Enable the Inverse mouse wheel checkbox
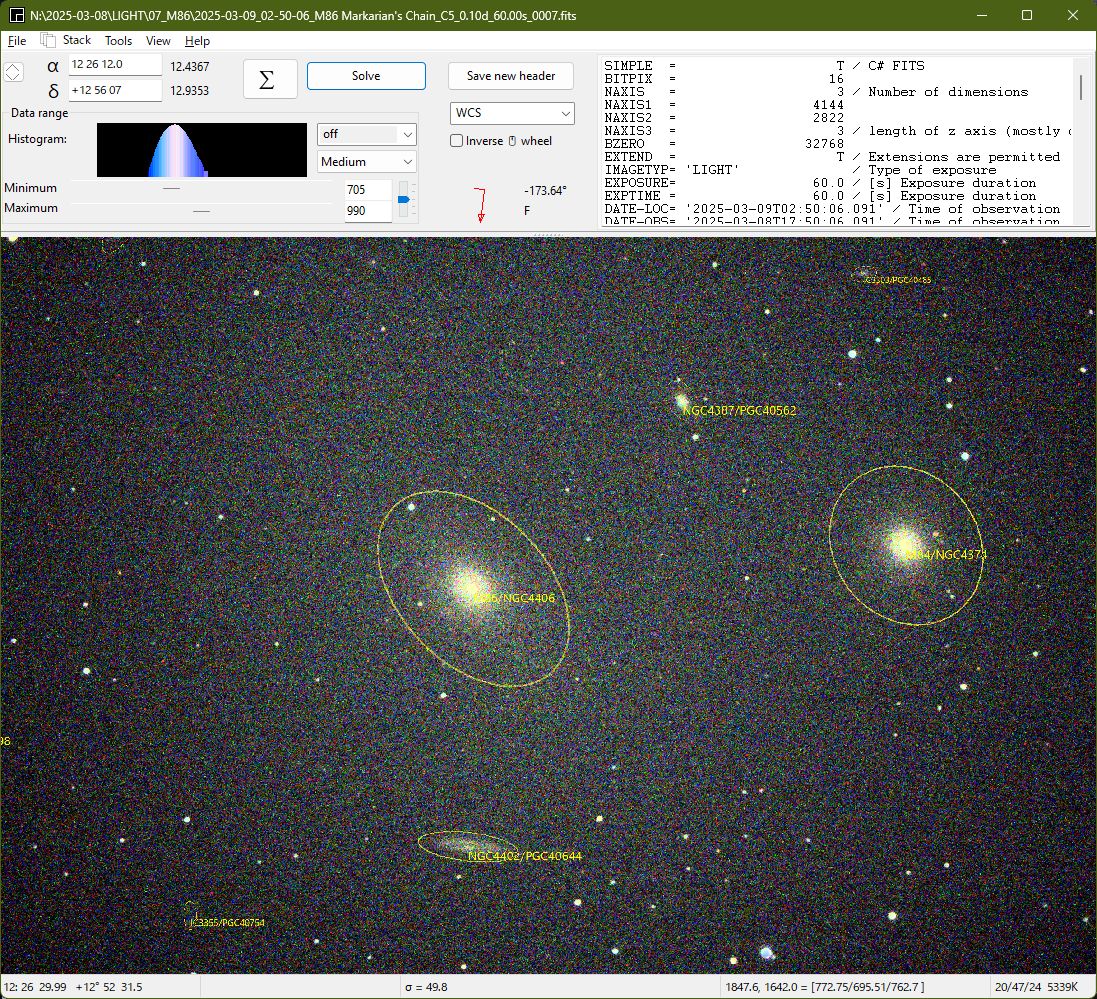This screenshot has width=1097, height=999. [x=457, y=141]
